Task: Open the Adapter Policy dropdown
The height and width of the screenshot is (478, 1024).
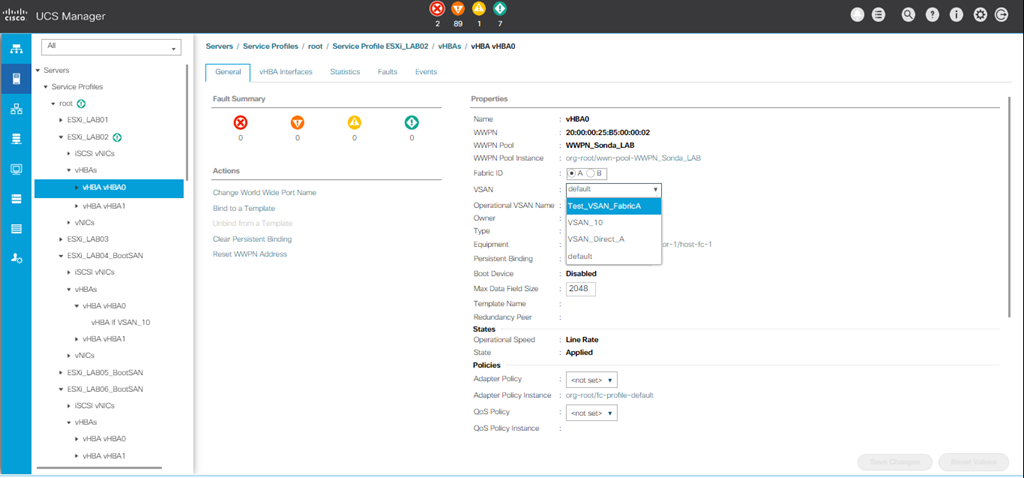Action: click(x=592, y=380)
